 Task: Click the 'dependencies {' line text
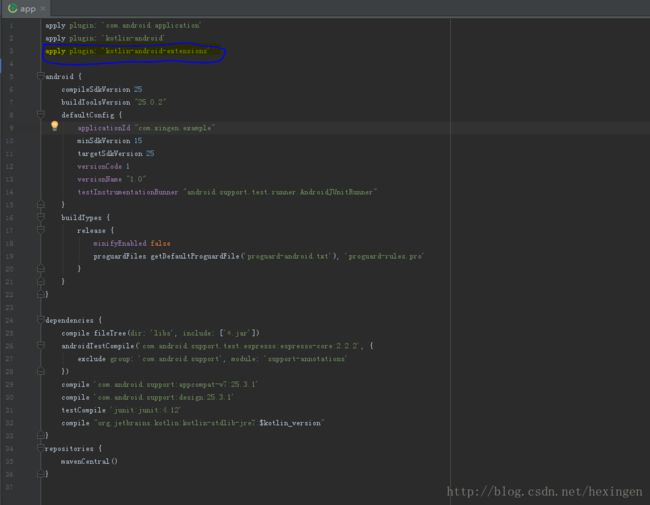[x=73, y=320]
